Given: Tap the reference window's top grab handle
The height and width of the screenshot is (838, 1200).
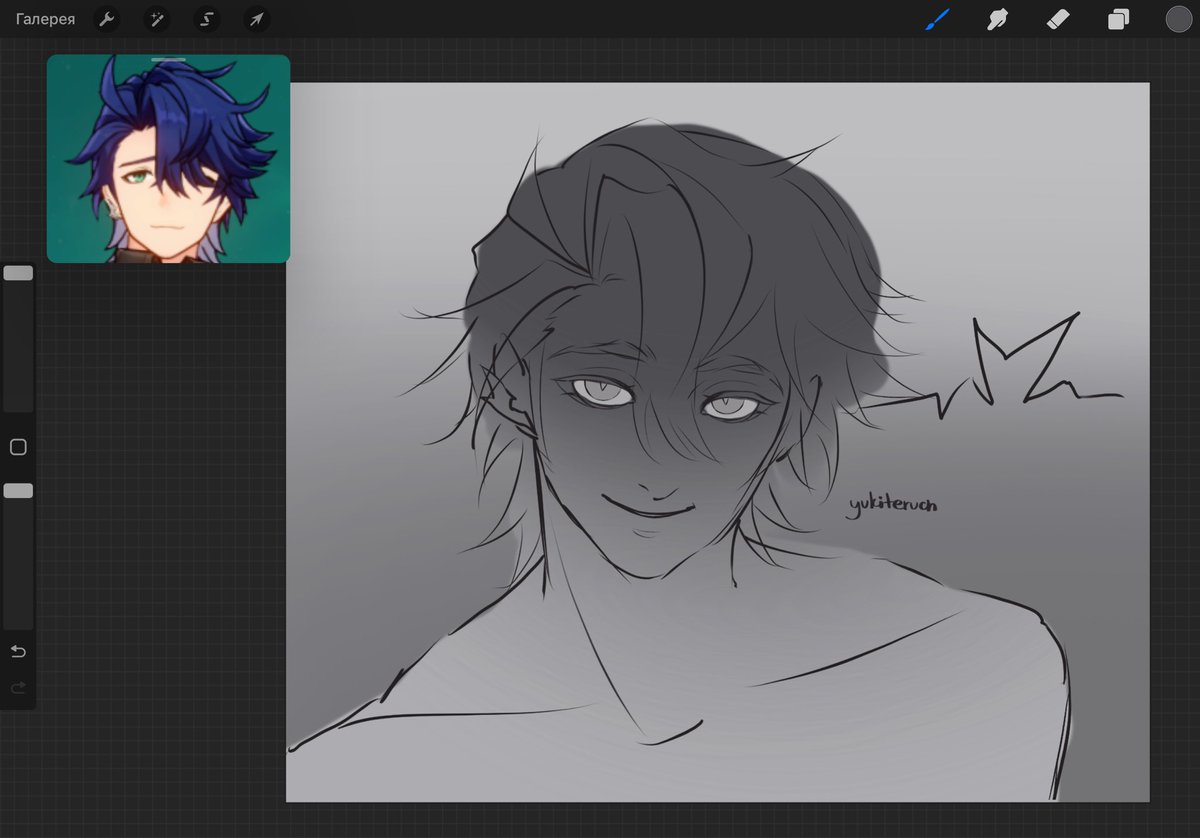Looking at the screenshot, I should (168, 60).
